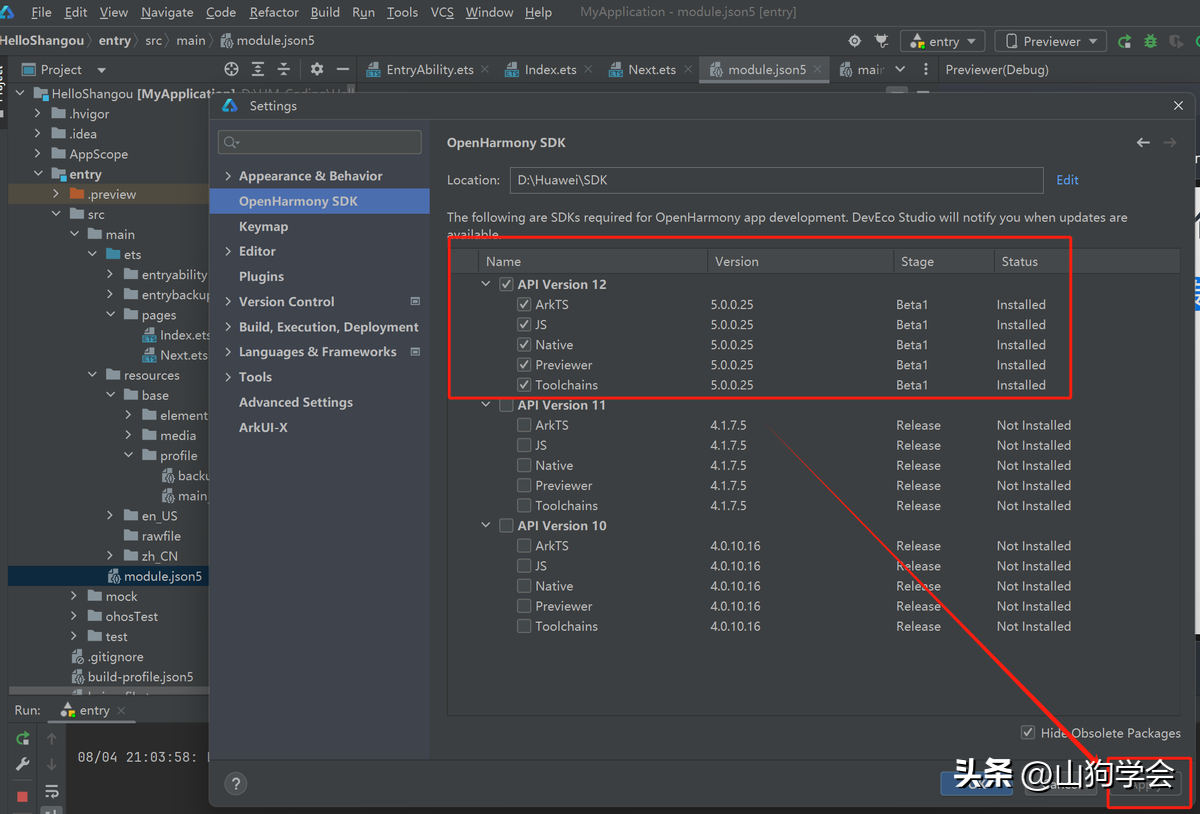Click the settings search box
The image size is (1200, 814).
tap(319, 142)
